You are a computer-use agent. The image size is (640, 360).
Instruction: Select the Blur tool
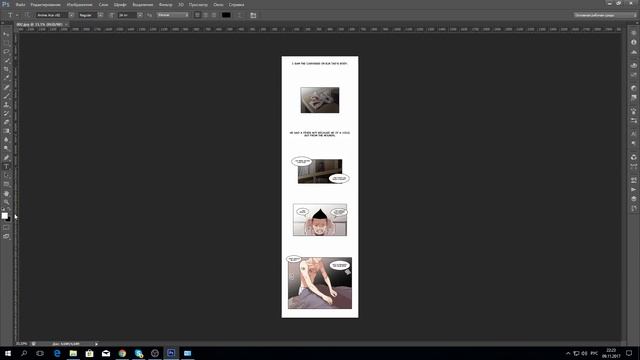tap(6, 140)
